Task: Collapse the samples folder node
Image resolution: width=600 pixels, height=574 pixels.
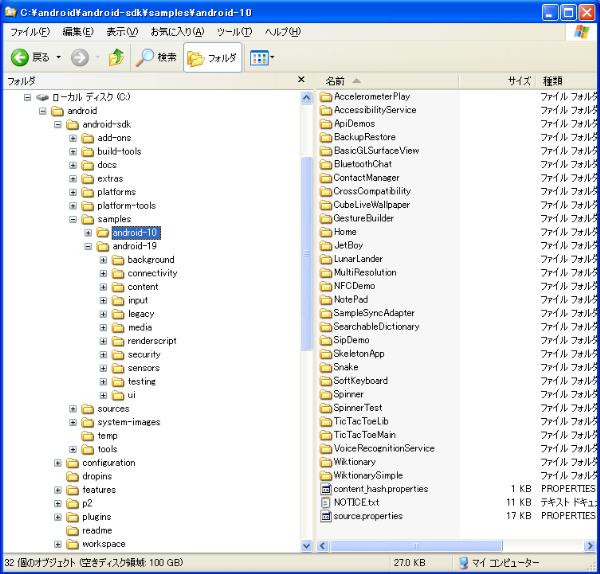Action: pos(73,219)
